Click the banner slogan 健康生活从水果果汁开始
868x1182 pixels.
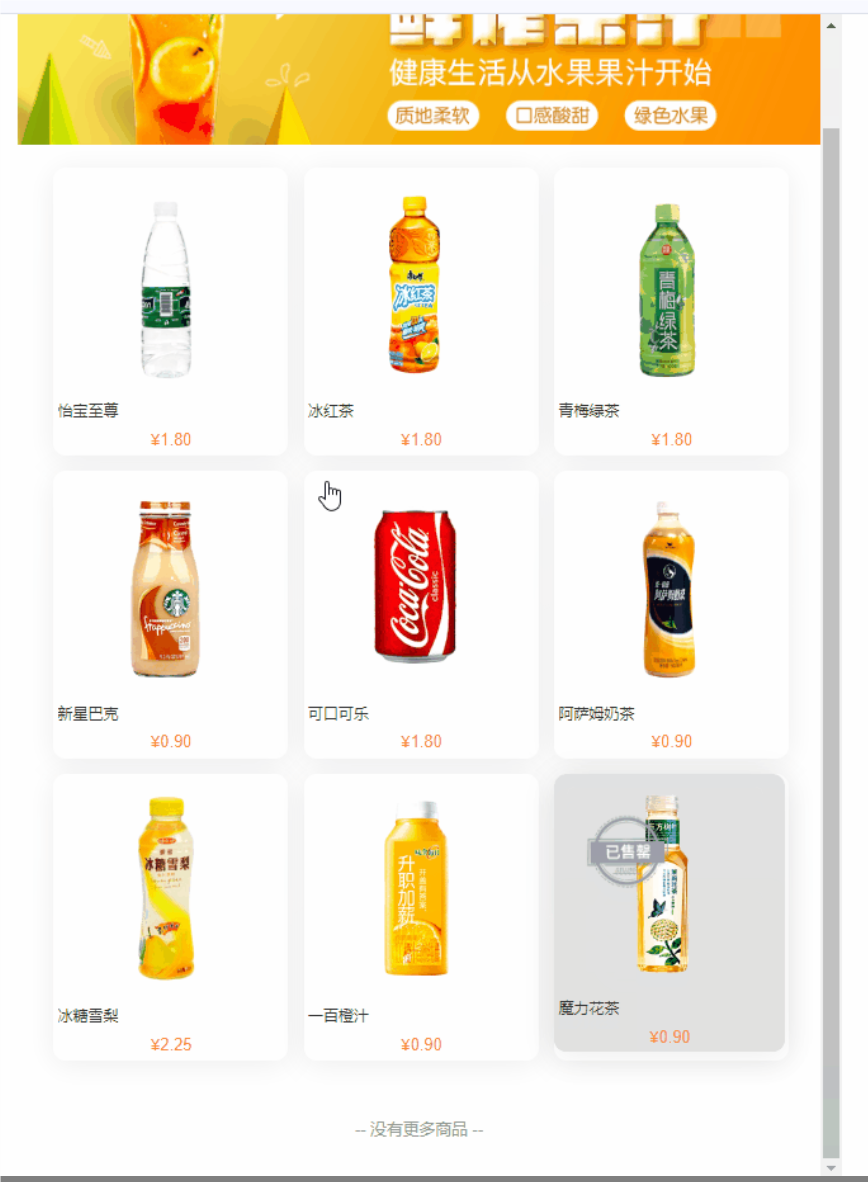click(551, 72)
